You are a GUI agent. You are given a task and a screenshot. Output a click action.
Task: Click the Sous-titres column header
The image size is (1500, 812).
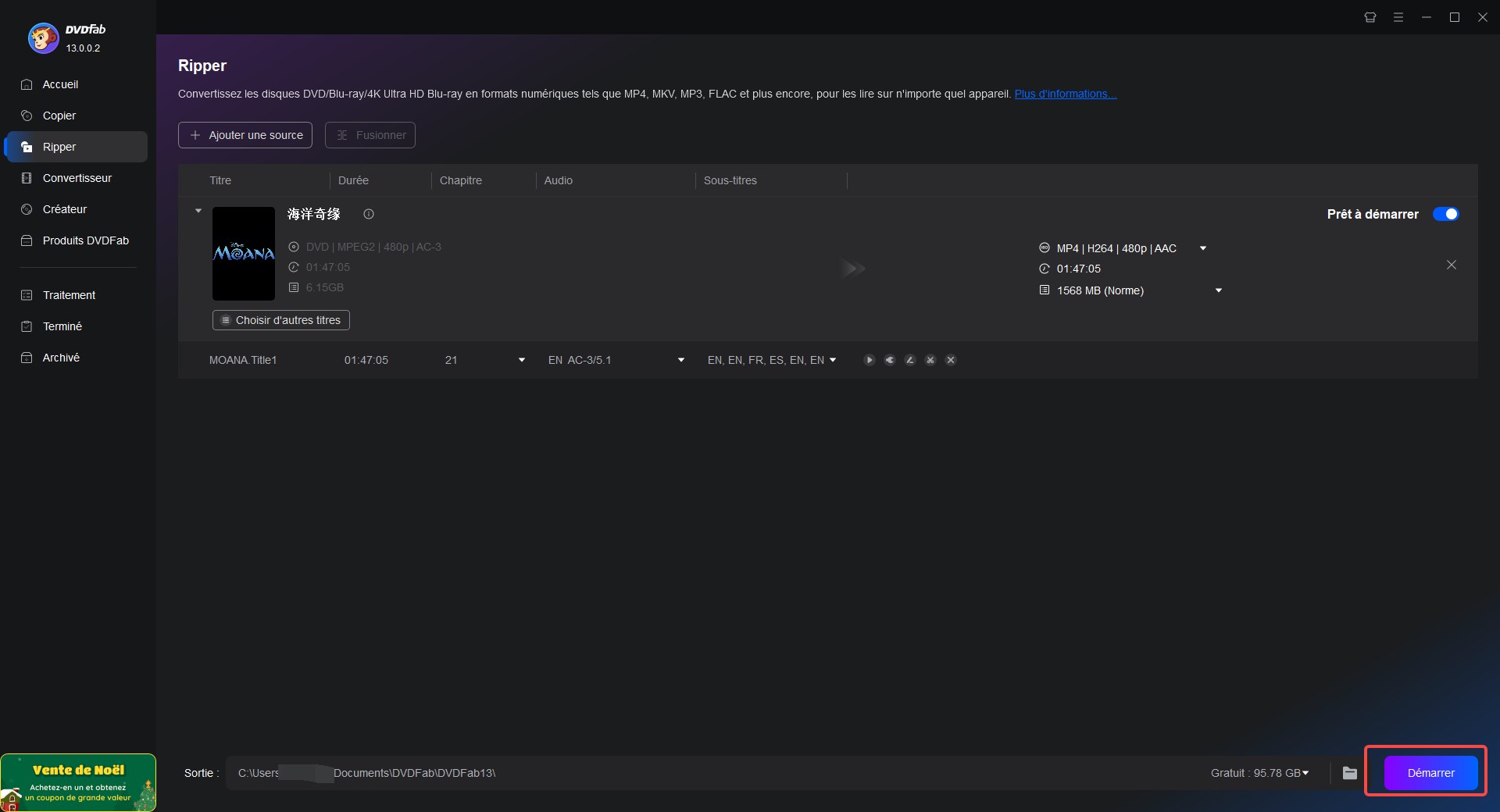coord(730,180)
